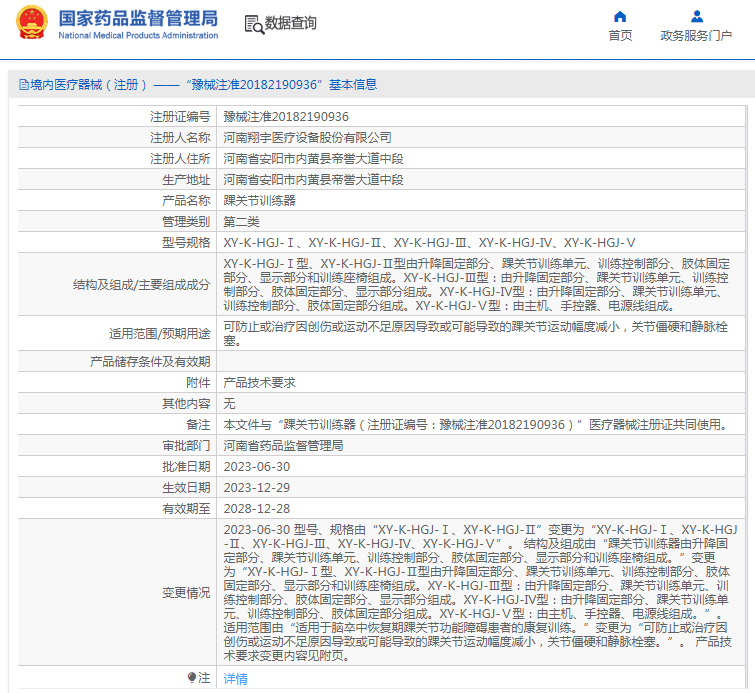755x693 pixels.
Task: Click the 附件 row label
Action: pos(198,382)
